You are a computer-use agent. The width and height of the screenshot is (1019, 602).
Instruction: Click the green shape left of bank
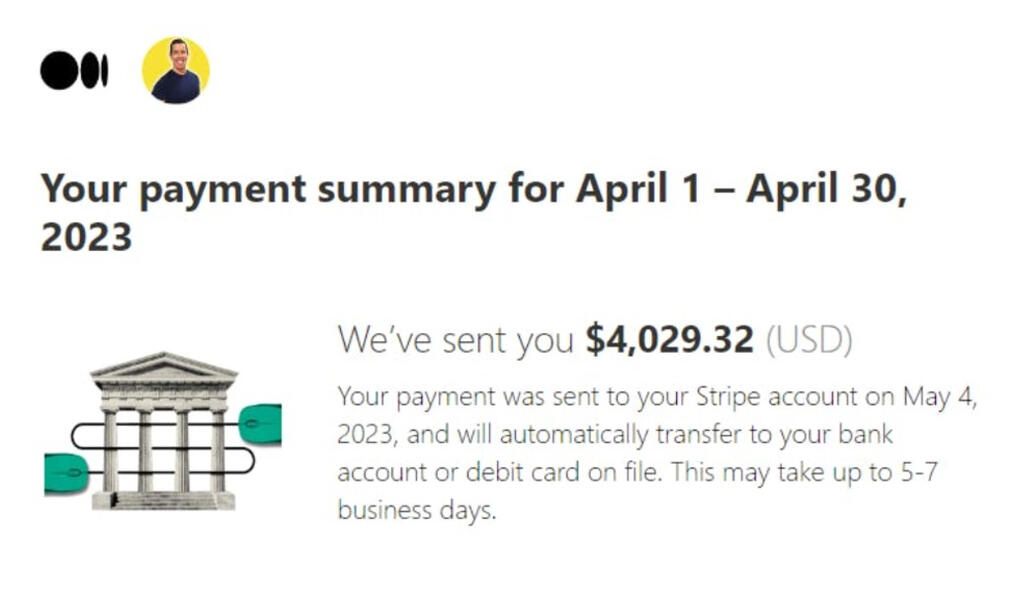[66, 472]
